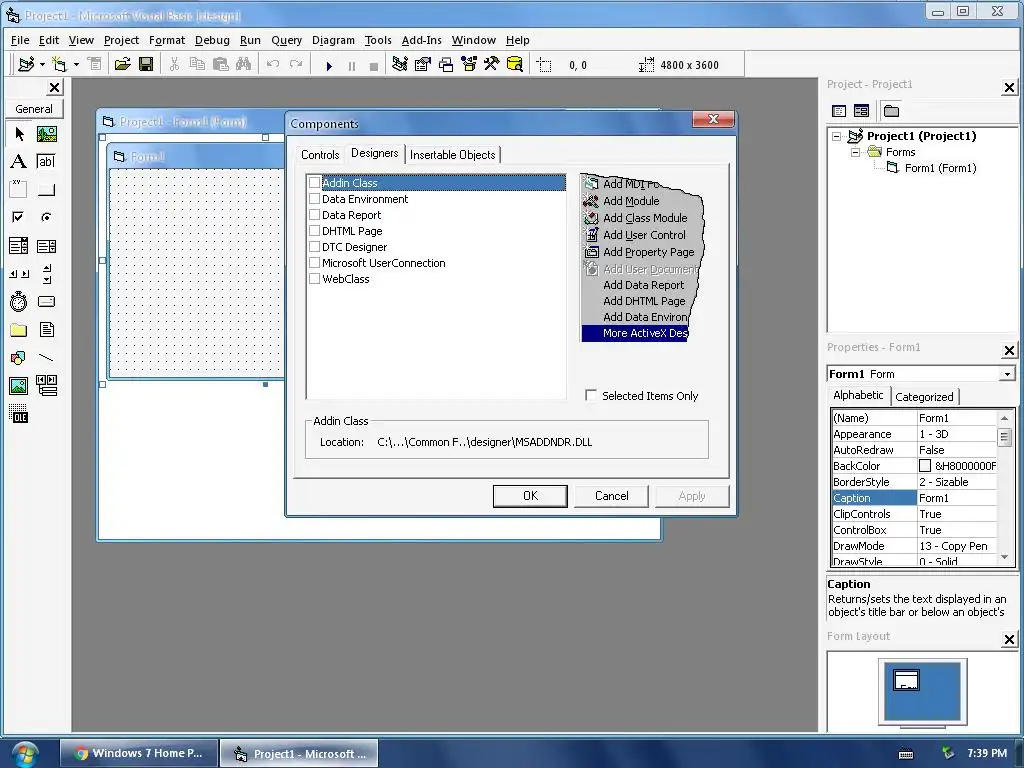The width and height of the screenshot is (1024, 768).
Task: Check the Addin Class checkbox
Action: [315, 183]
